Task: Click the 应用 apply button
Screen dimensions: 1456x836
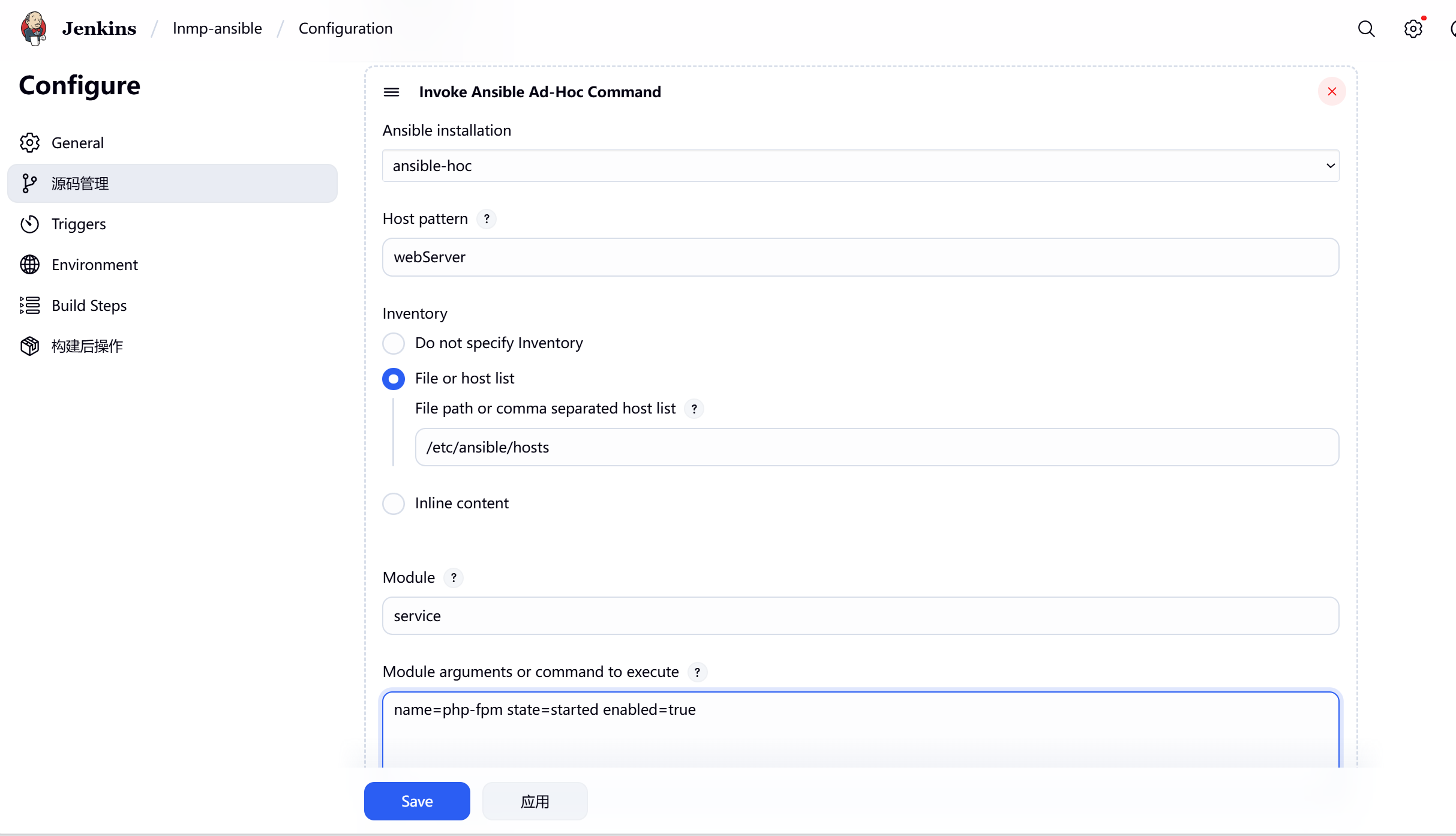Action: (x=535, y=801)
